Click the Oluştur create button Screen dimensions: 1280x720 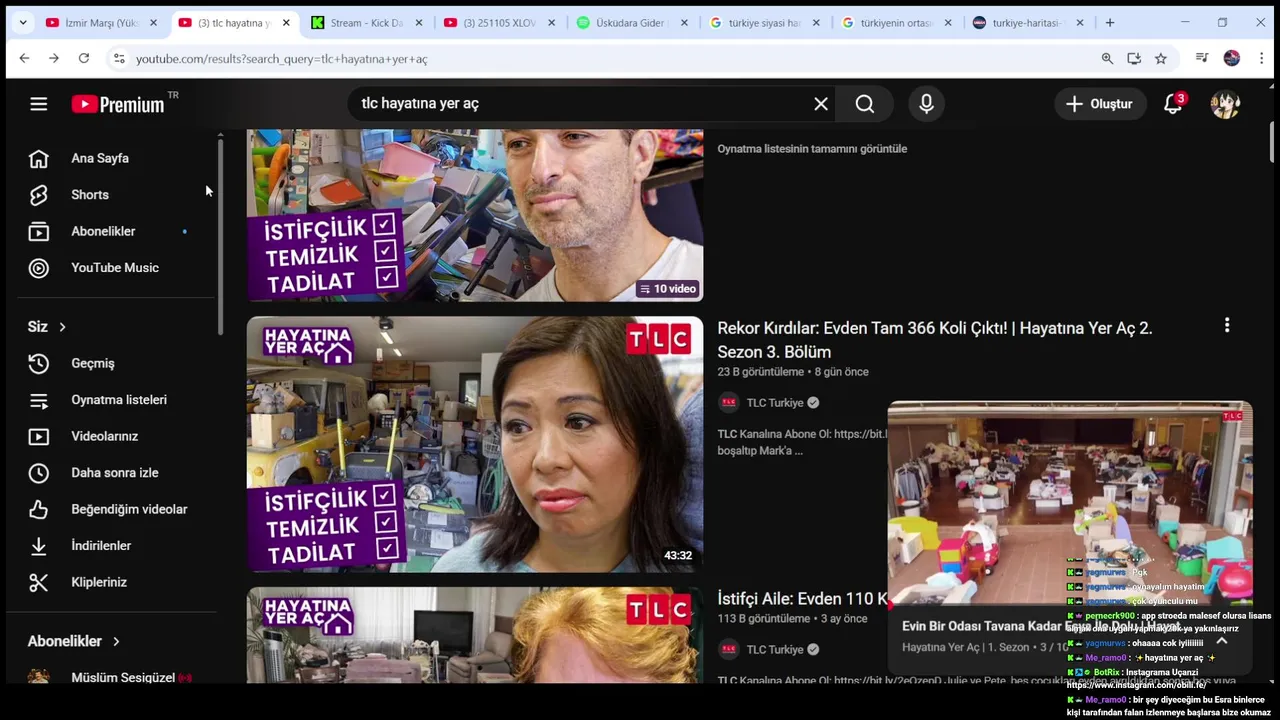point(1100,104)
